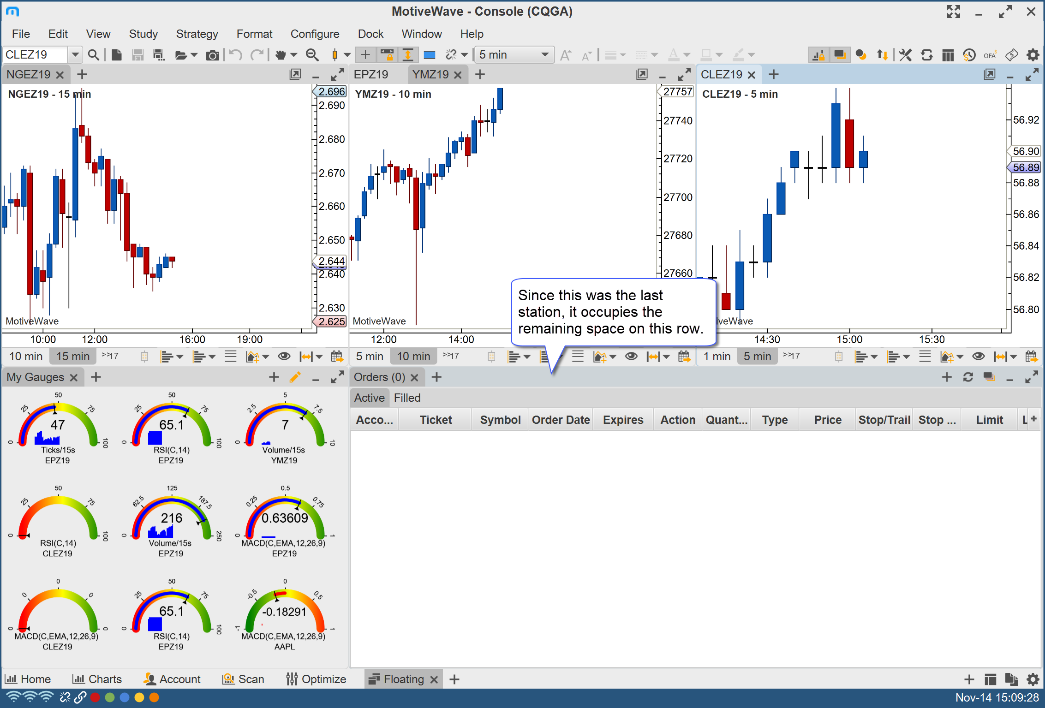Expand the CLEZ19 symbol dropdown arrow
1045x708 pixels.
[74, 55]
